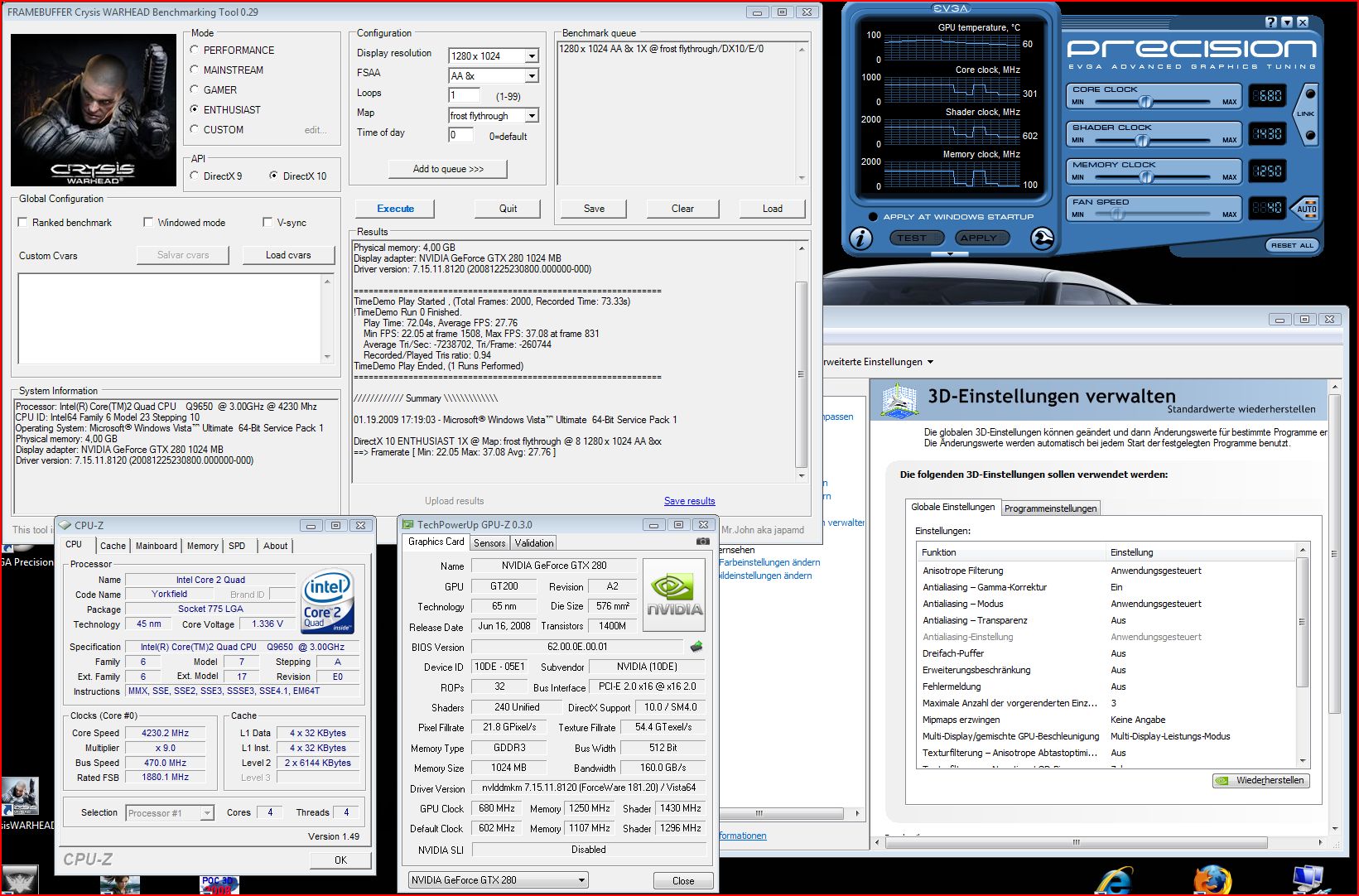This screenshot has height=896, width=1359.
Task: Click the Crysis Warhead cover image
Action: pos(94,110)
